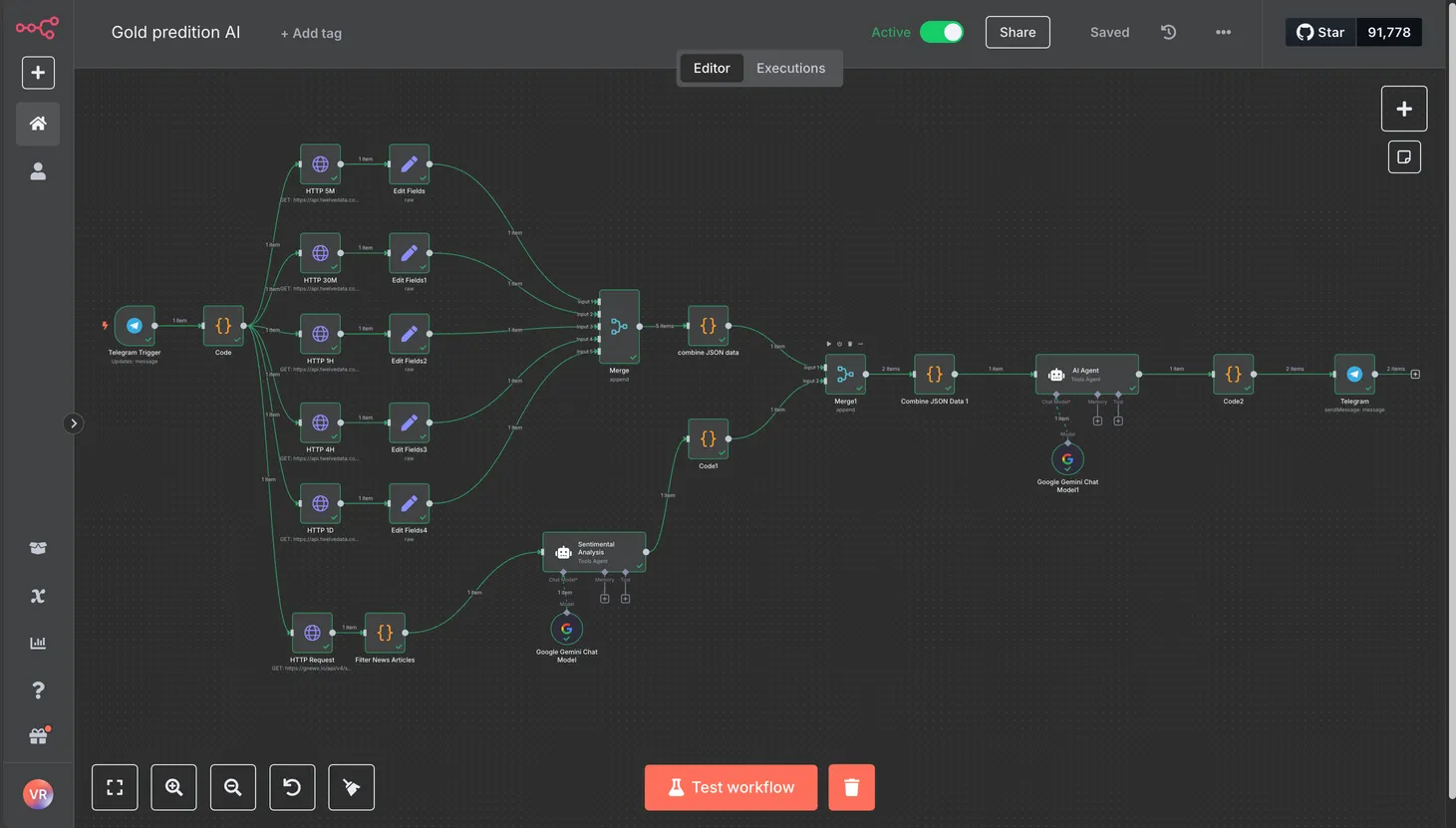The width and height of the screenshot is (1456, 828).
Task: Select the Google Gemini Chat Model1 node
Action: click(x=1067, y=459)
